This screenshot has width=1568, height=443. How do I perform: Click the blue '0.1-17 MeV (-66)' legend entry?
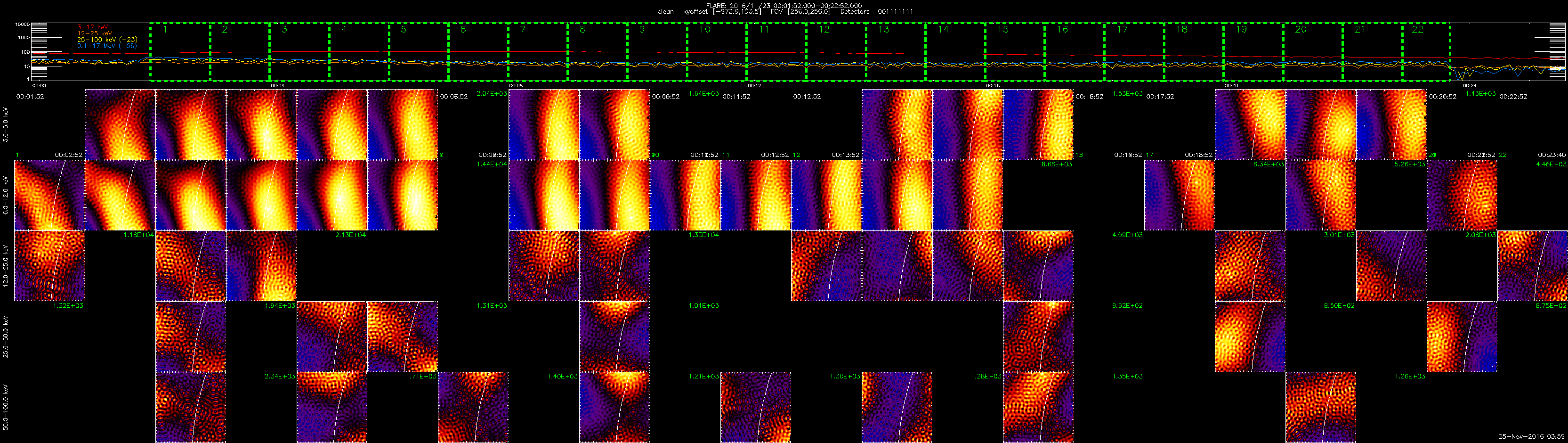point(107,46)
